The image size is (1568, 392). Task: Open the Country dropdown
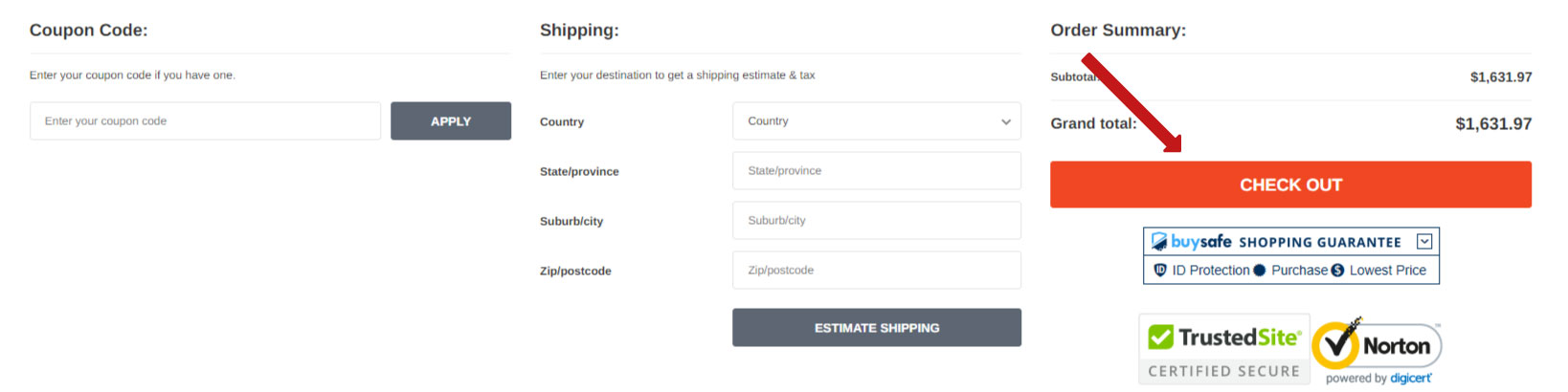coord(876,121)
